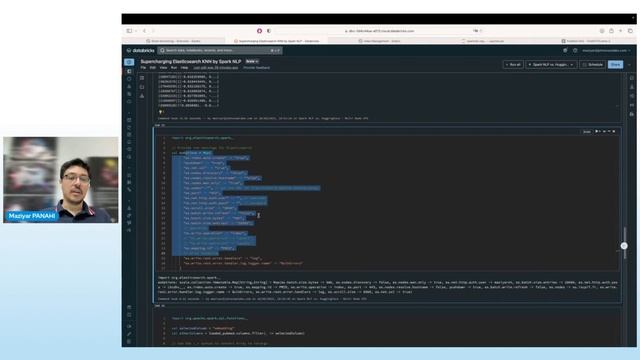This screenshot has height=360, width=640.
Task: Open the Help menu
Action: click(x=184, y=68)
